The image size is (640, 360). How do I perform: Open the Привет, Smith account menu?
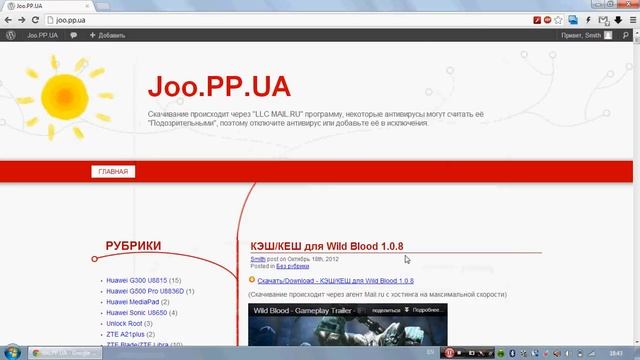[581, 36]
